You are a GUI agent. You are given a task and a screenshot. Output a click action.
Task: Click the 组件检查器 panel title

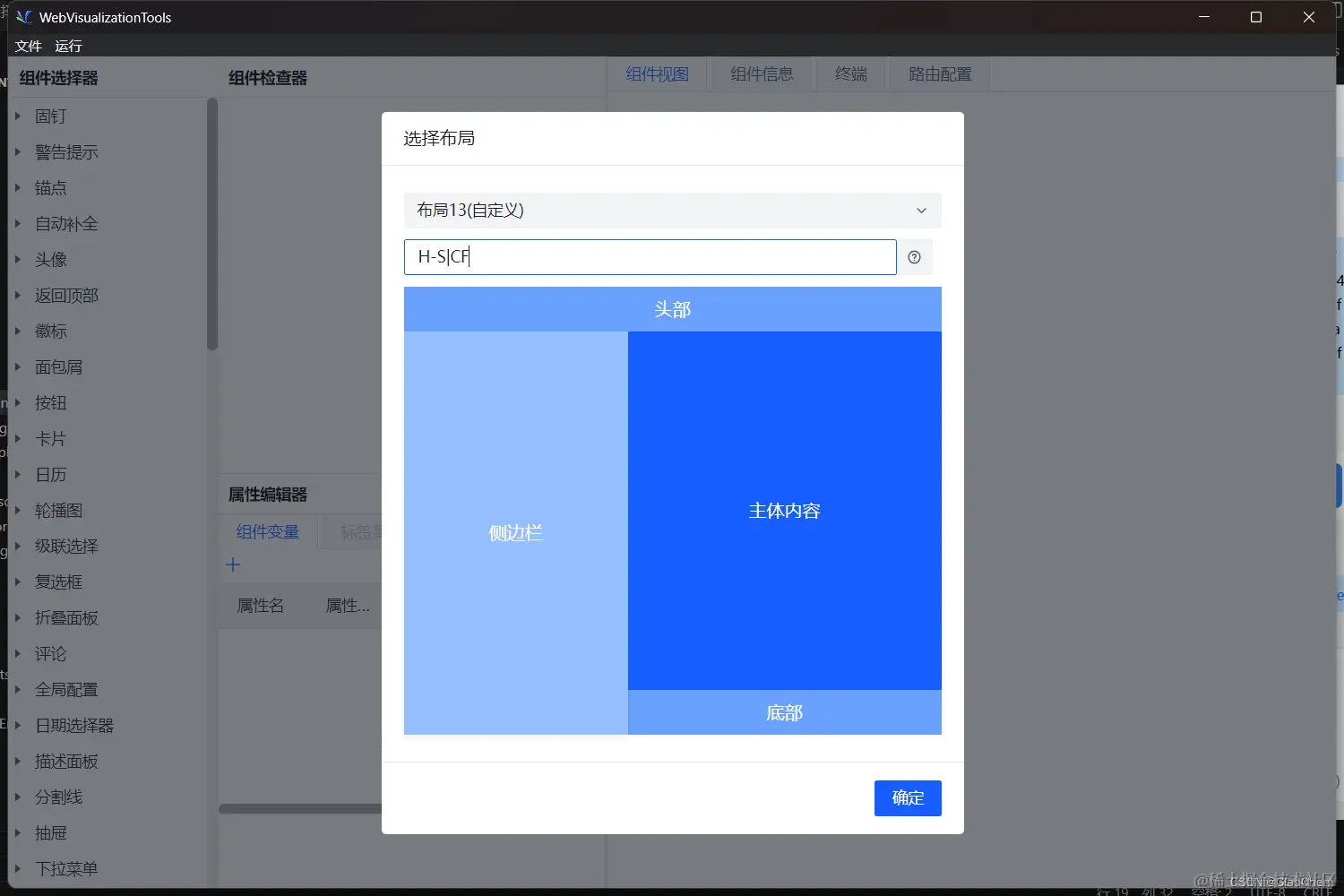[x=268, y=78]
